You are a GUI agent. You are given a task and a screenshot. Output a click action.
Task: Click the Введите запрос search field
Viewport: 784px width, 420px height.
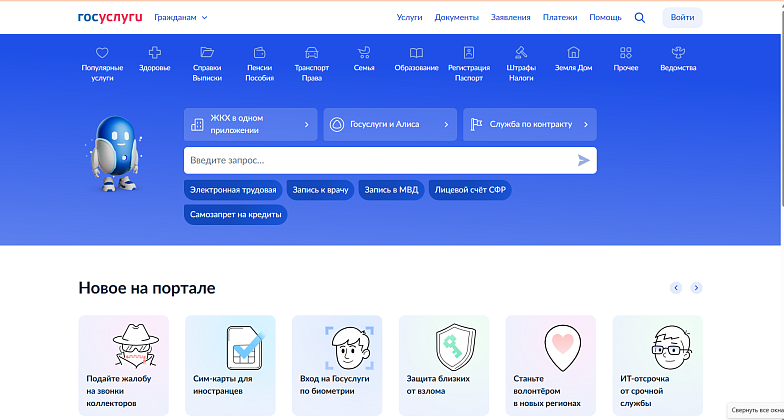click(x=380, y=160)
